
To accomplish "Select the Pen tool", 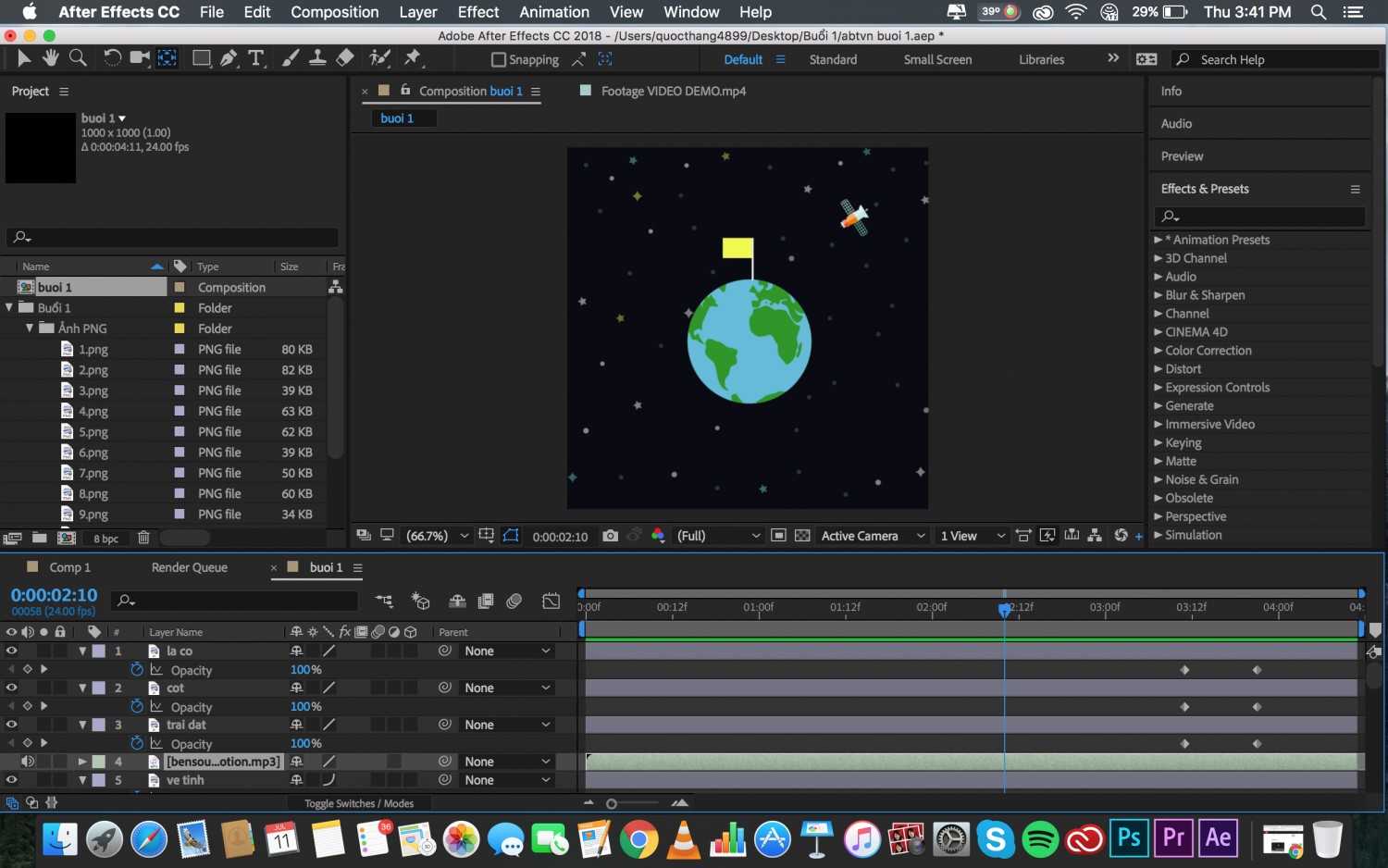I will click(x=228, y=58).
